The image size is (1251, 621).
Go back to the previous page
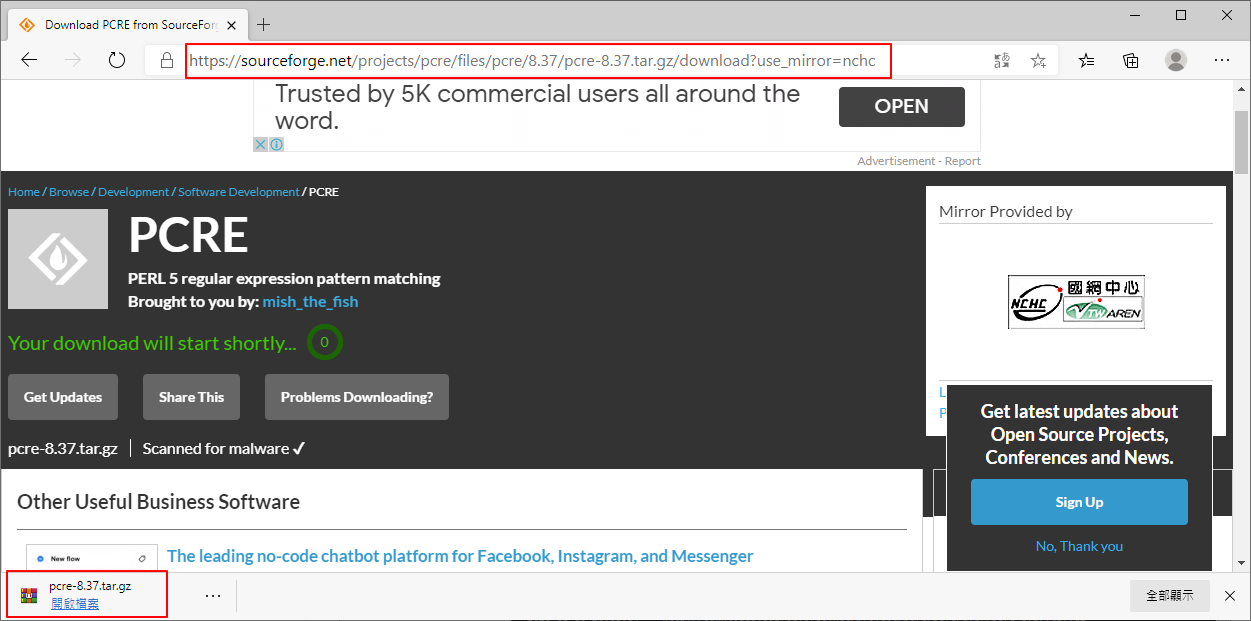tap(29, 60)
